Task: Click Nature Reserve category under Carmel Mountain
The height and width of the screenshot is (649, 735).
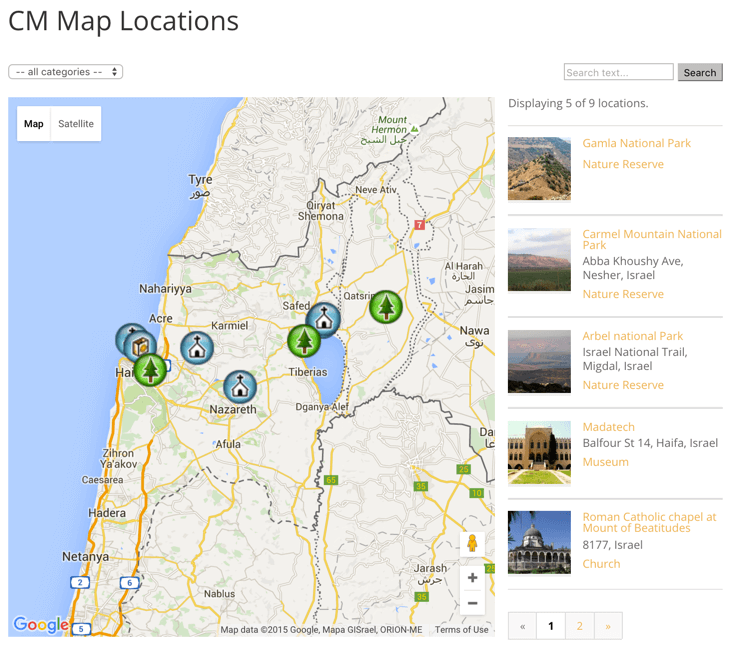Action: click(623, 294)
